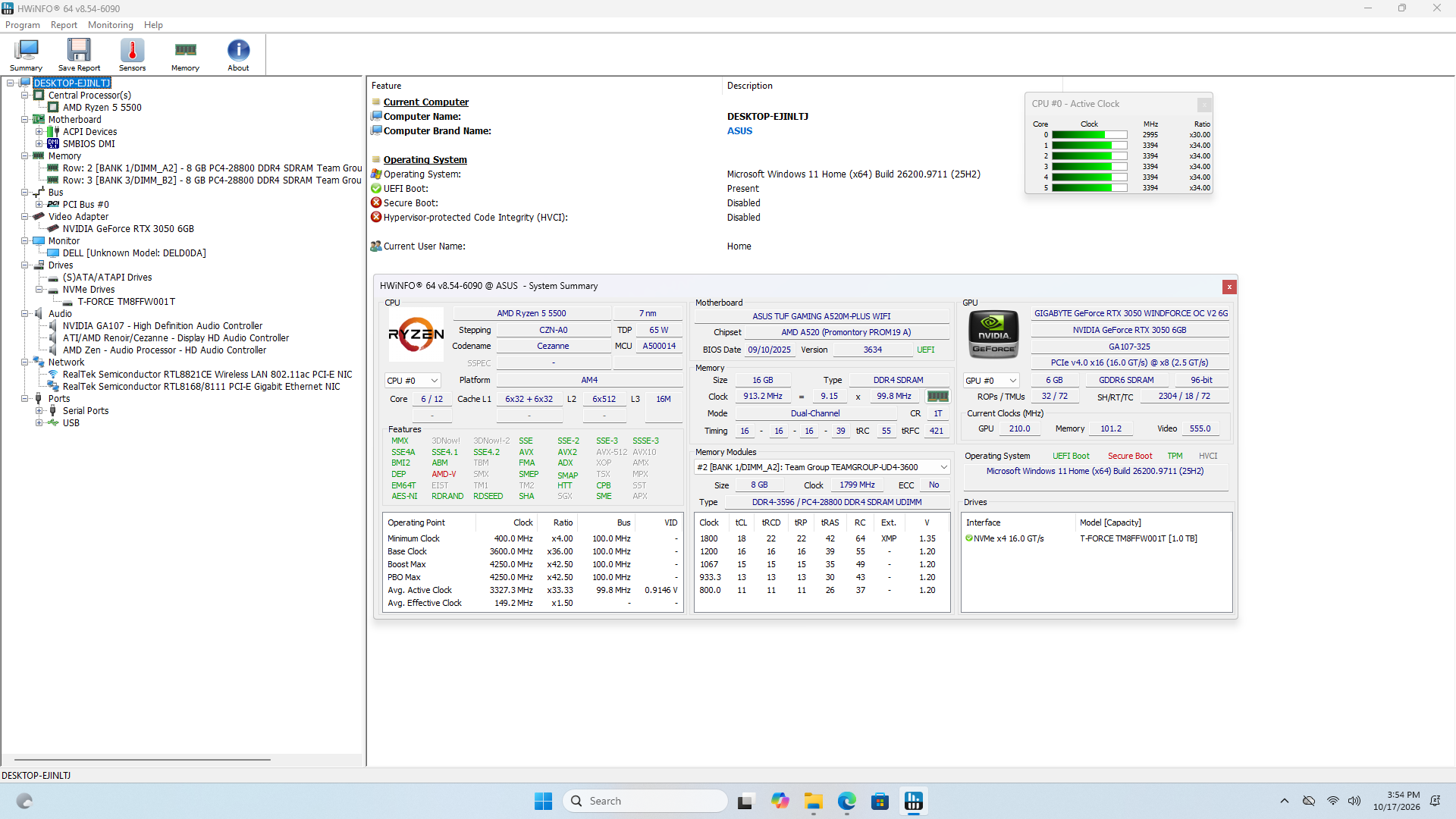The image size is (1456, 819).
Task: Click the left tree horizontal scrollbar
Action: 143,759
